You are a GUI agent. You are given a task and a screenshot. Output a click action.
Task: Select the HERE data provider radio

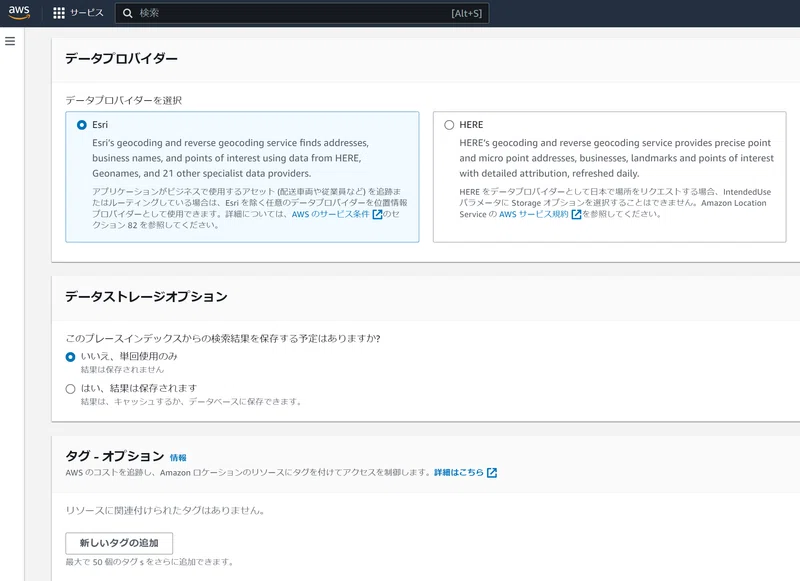[449, 125]
